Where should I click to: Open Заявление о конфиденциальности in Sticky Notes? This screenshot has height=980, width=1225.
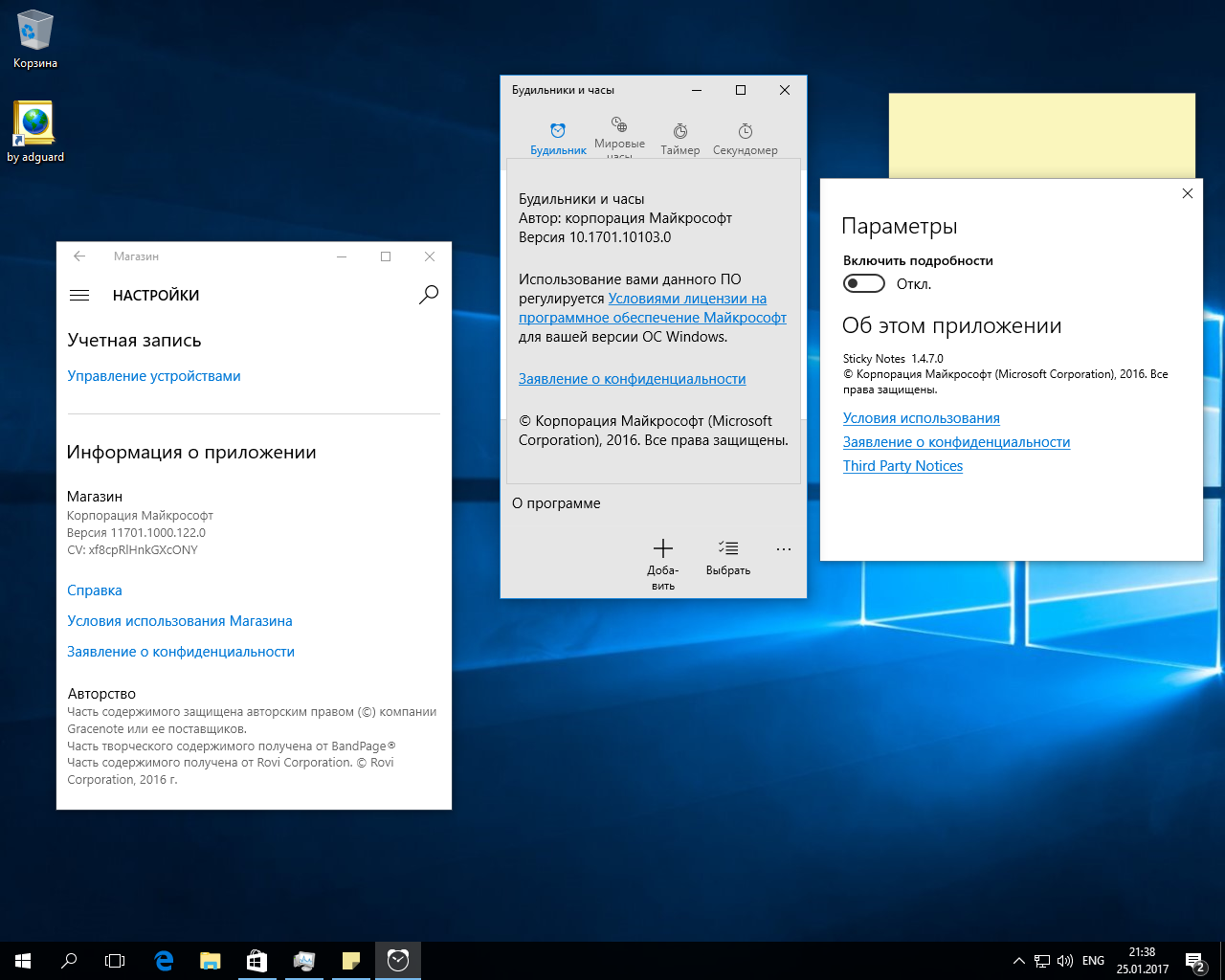pos(957,442)
